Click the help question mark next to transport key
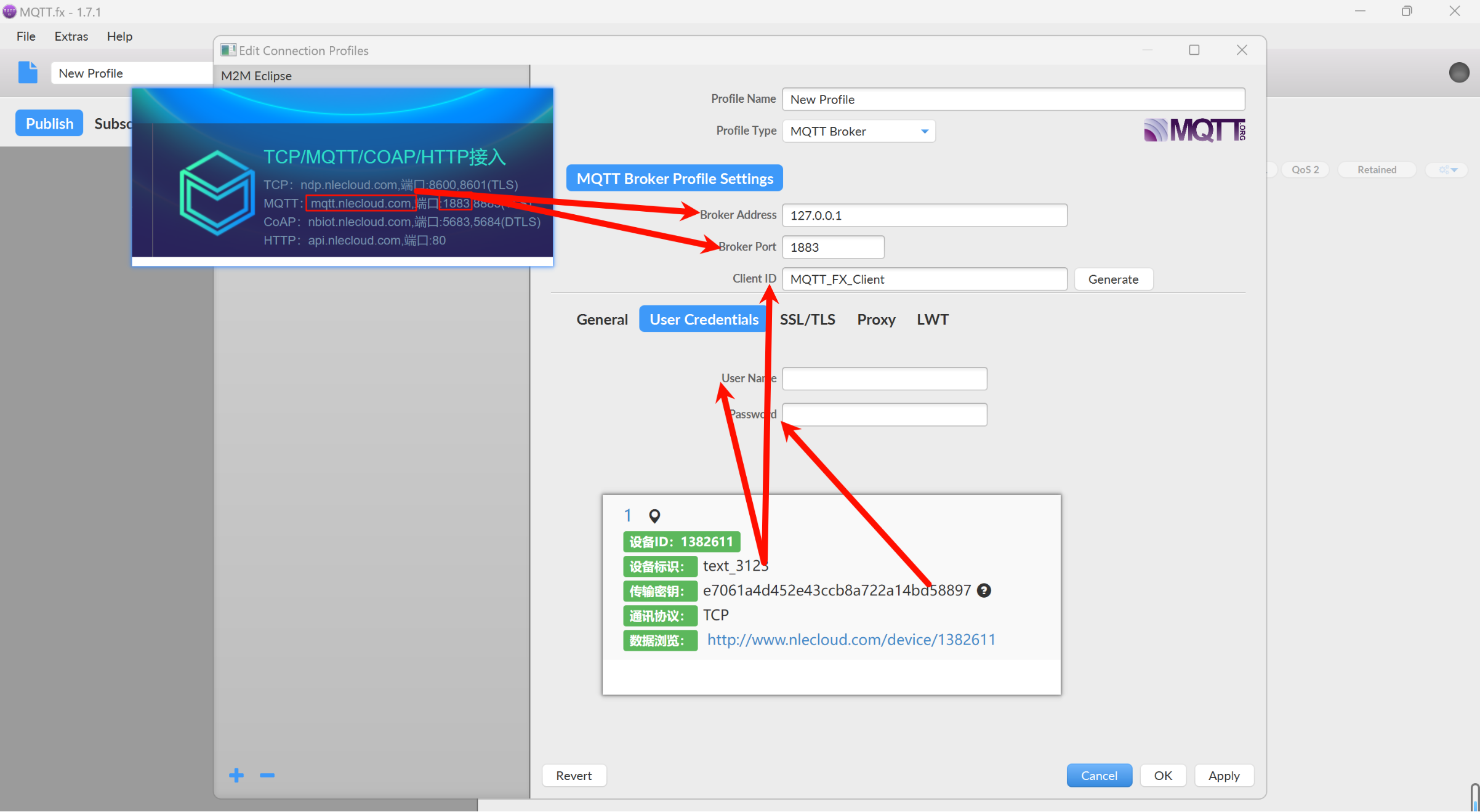The width and height of the screenshot is (1480, 812). pyautogui.click(x=984, y=591)
